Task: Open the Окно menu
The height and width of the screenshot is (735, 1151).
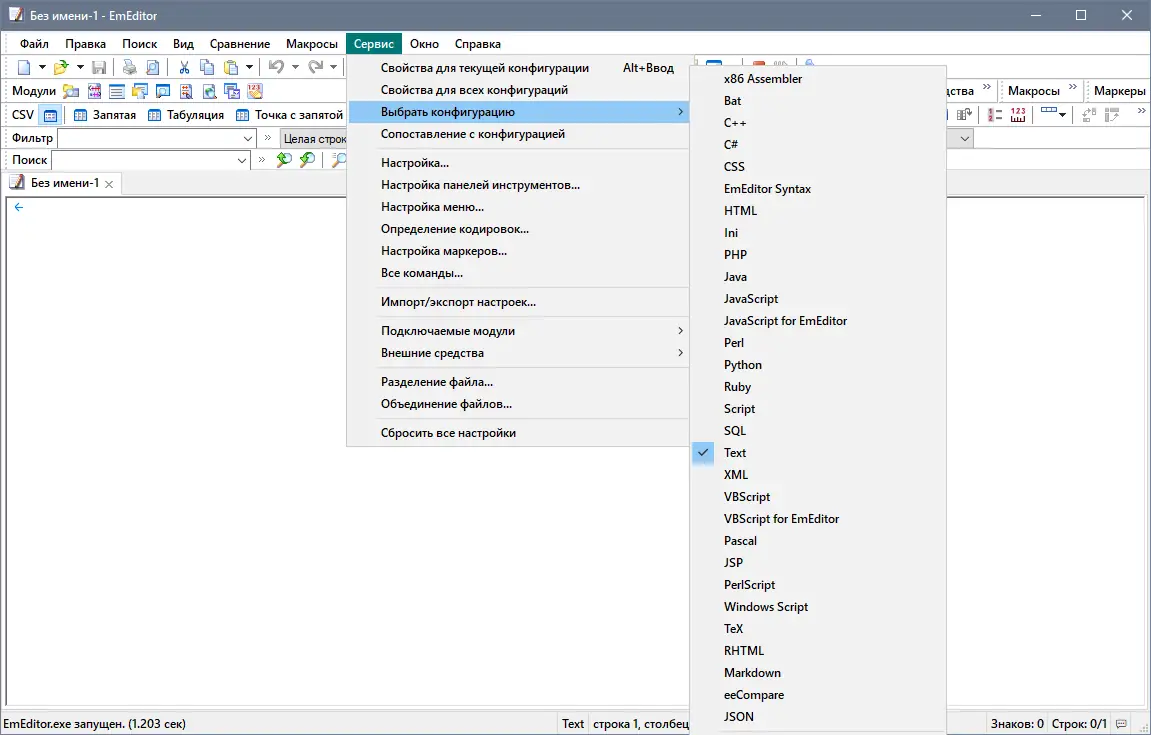Action: 424,43
